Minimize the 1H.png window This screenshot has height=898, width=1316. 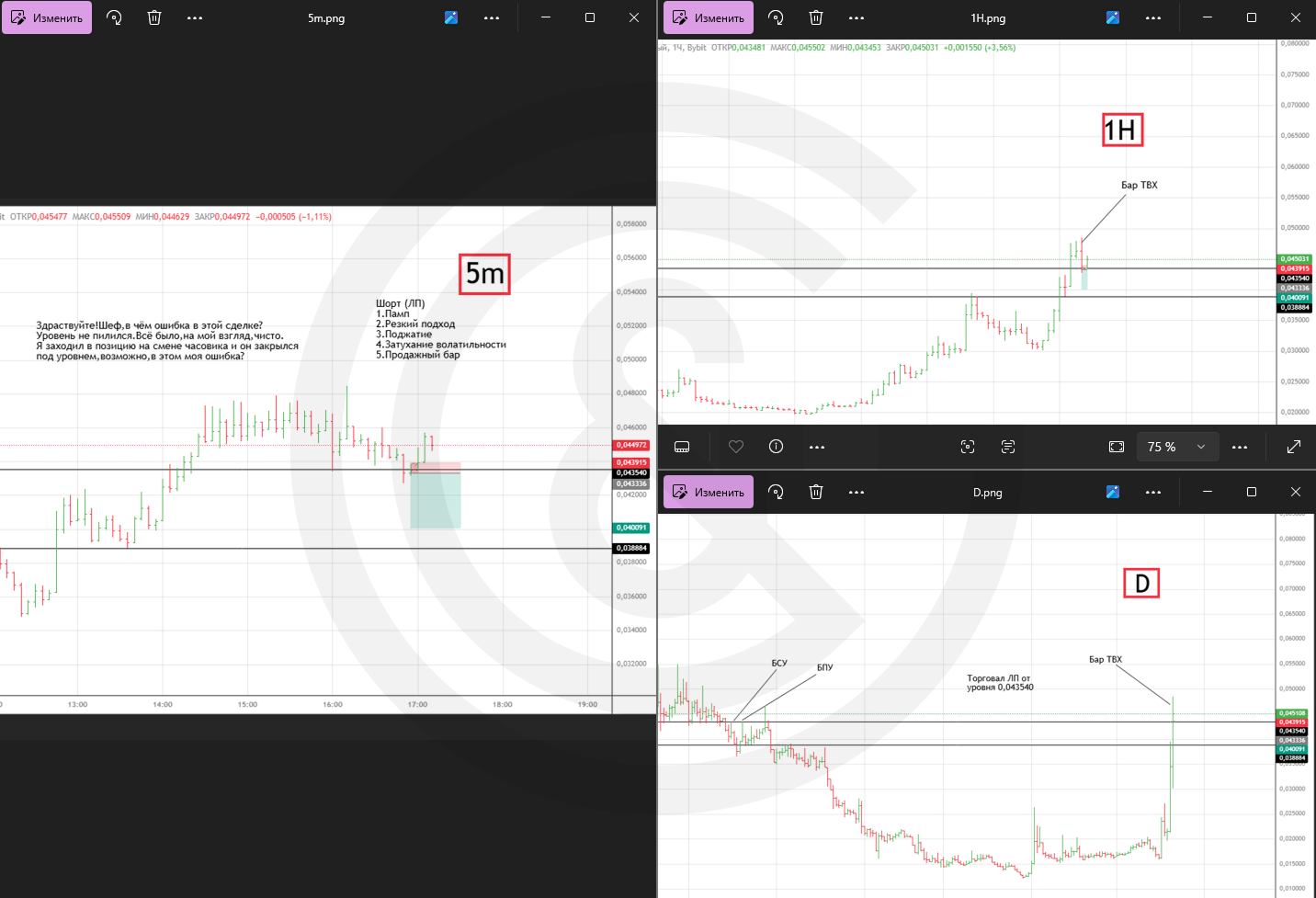click(x=1208, y=17)
